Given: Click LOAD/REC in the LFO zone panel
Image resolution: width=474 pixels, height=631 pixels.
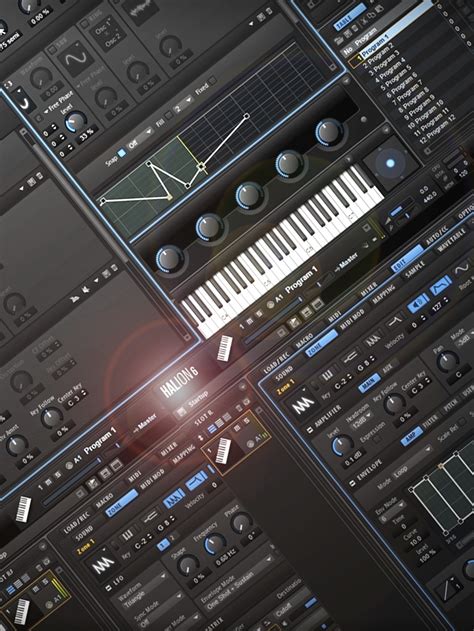Looking at the screenshot, I should point(75,524).
